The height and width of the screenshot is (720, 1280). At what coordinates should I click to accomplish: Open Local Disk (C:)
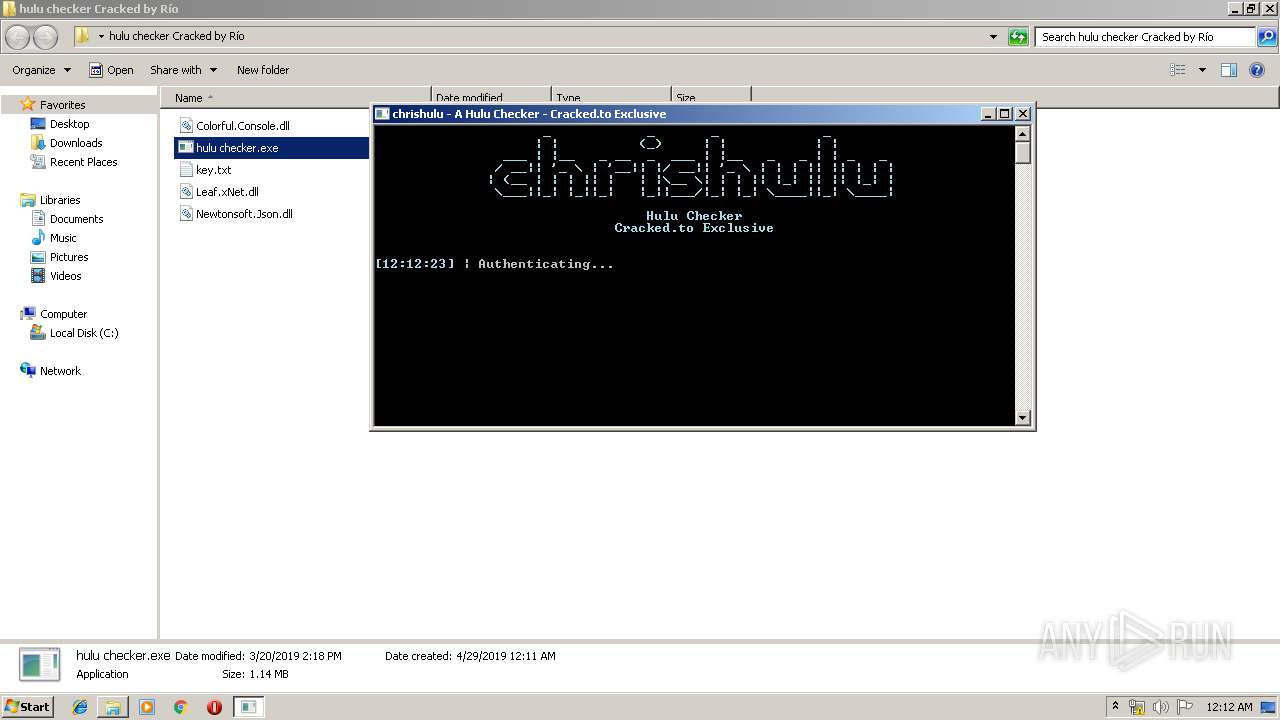point(84,333)
